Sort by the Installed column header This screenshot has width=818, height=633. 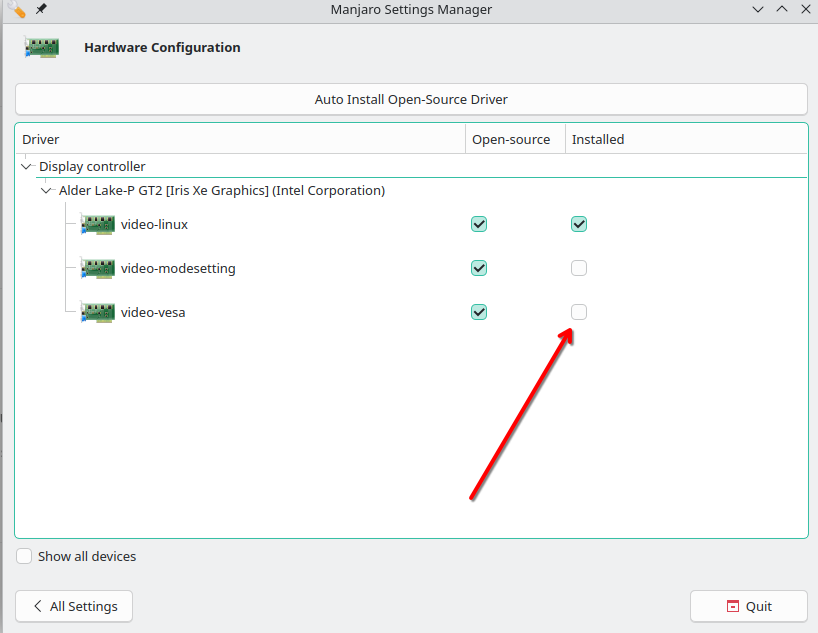[x=687, y=139]
